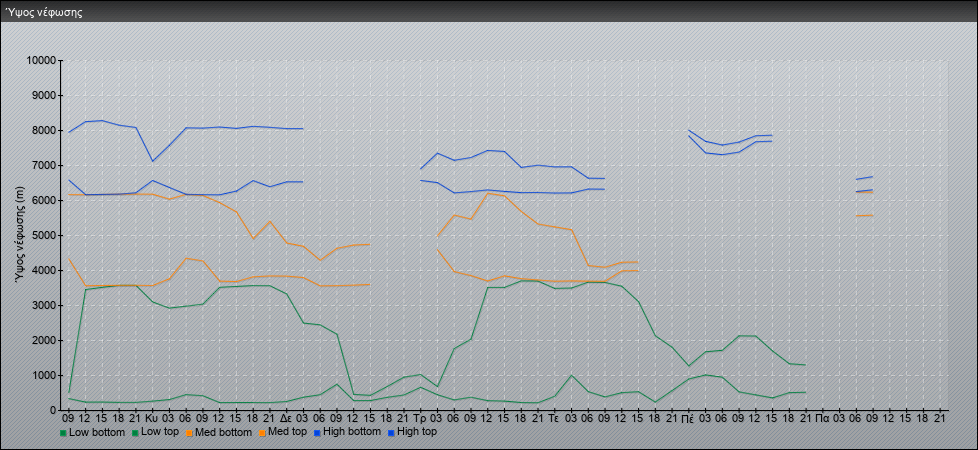
Task: Click the 4000 y-axis value
Action: point(44,270)
